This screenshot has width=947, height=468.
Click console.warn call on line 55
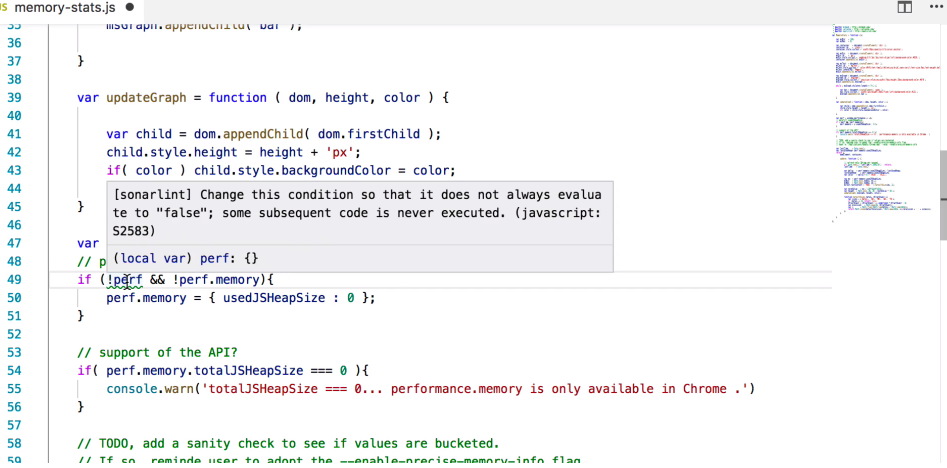(x=150, y=388)
